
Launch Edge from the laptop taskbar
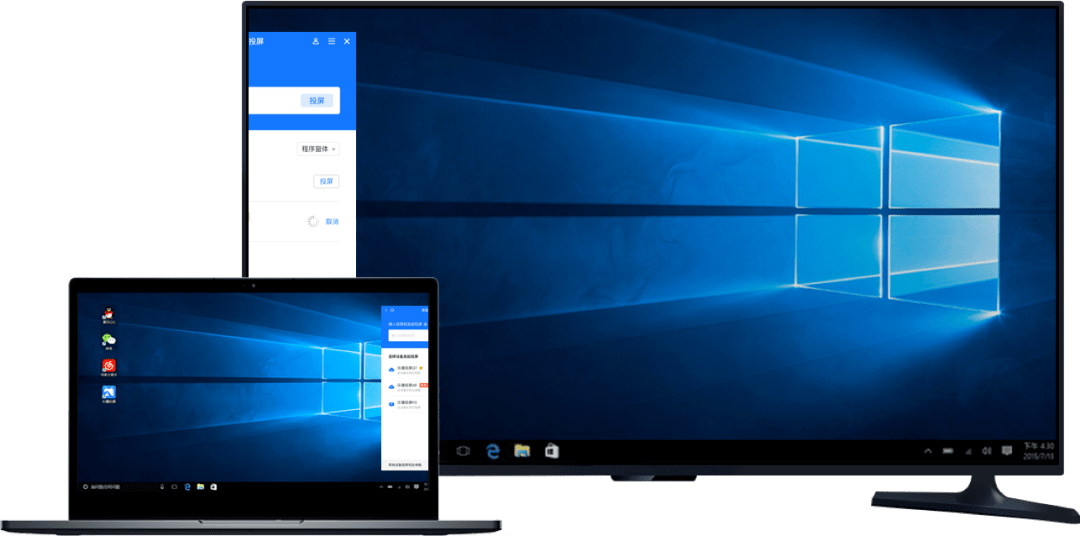click(x=187, y=486)
